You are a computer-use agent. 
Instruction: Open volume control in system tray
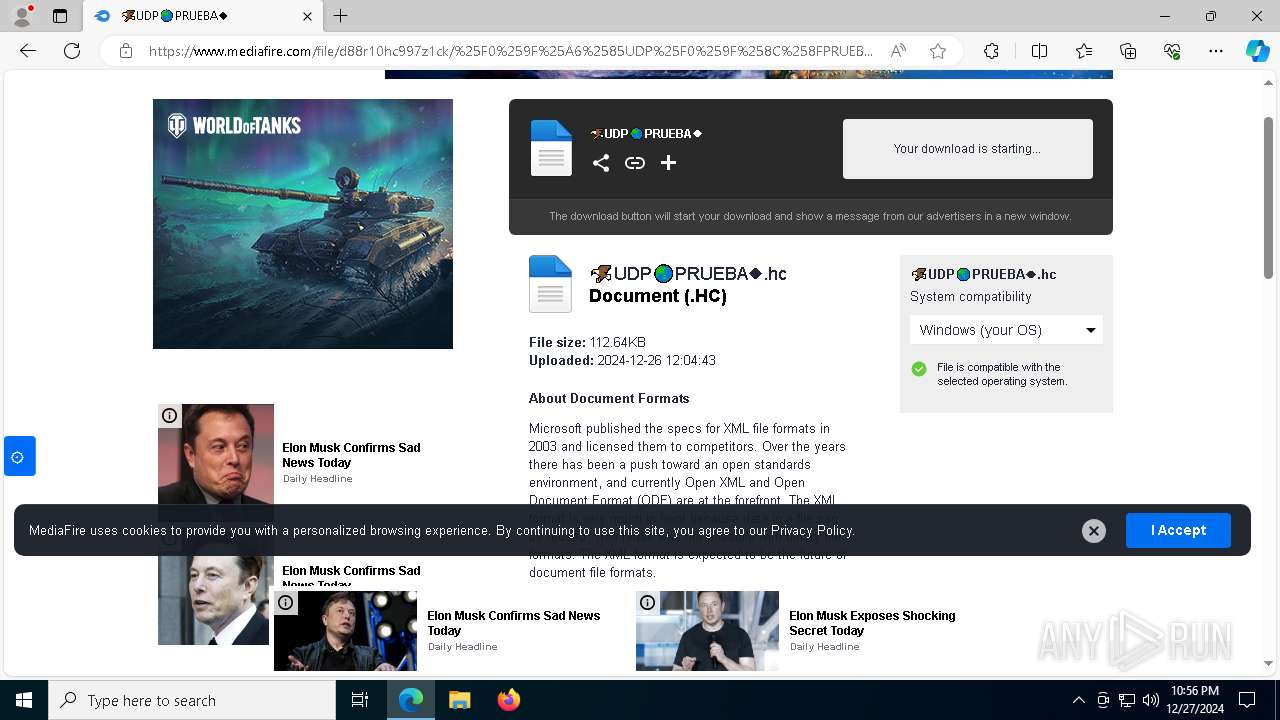(x=1151, y=700)
